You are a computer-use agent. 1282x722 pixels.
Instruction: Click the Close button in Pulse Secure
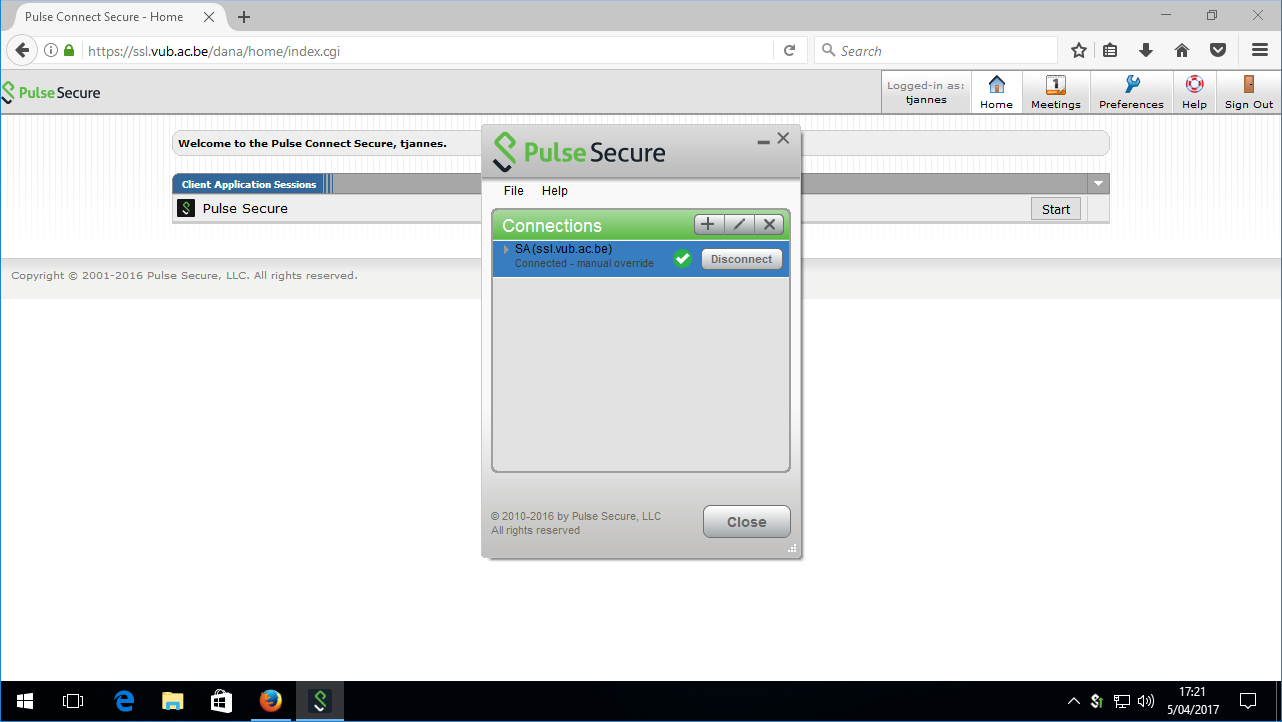[747, 522]
